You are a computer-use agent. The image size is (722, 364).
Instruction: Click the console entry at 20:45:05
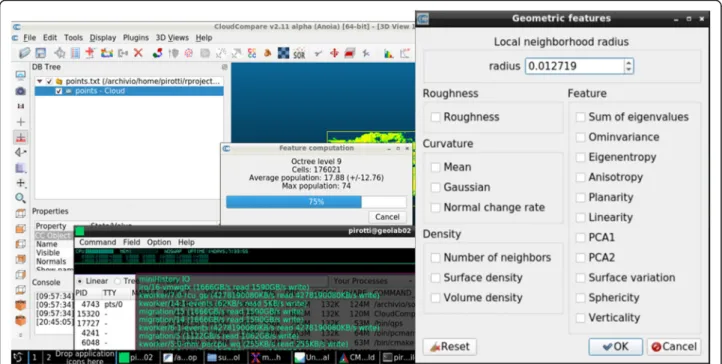(54, 322)
